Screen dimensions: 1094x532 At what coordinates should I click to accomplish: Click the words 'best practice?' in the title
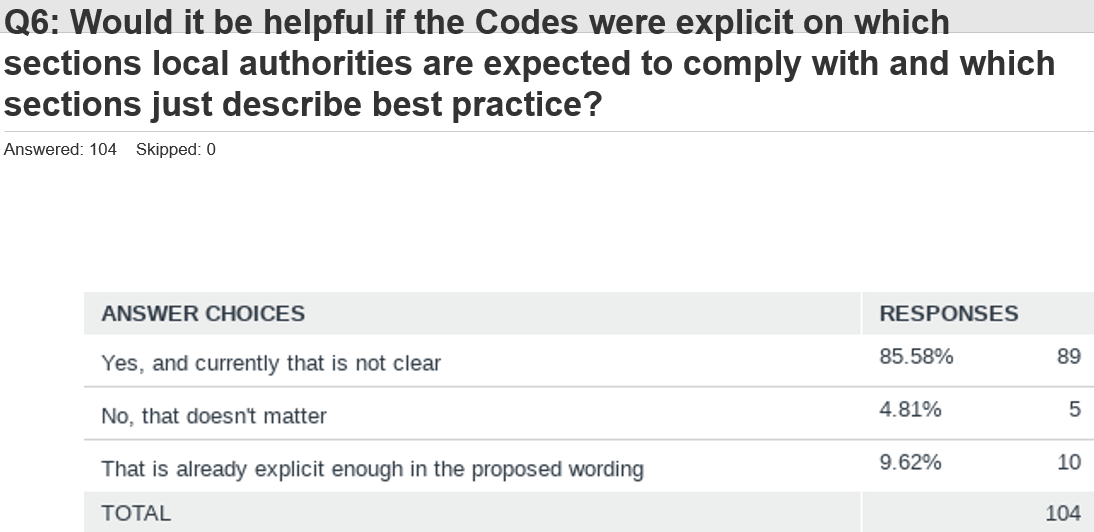pos(486,105)
